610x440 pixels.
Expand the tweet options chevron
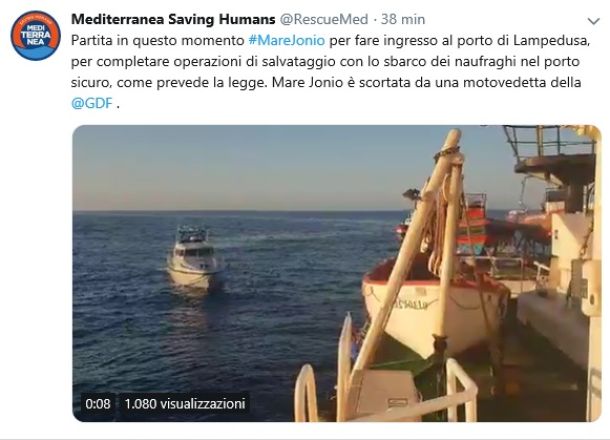click(x=593, y=21)
